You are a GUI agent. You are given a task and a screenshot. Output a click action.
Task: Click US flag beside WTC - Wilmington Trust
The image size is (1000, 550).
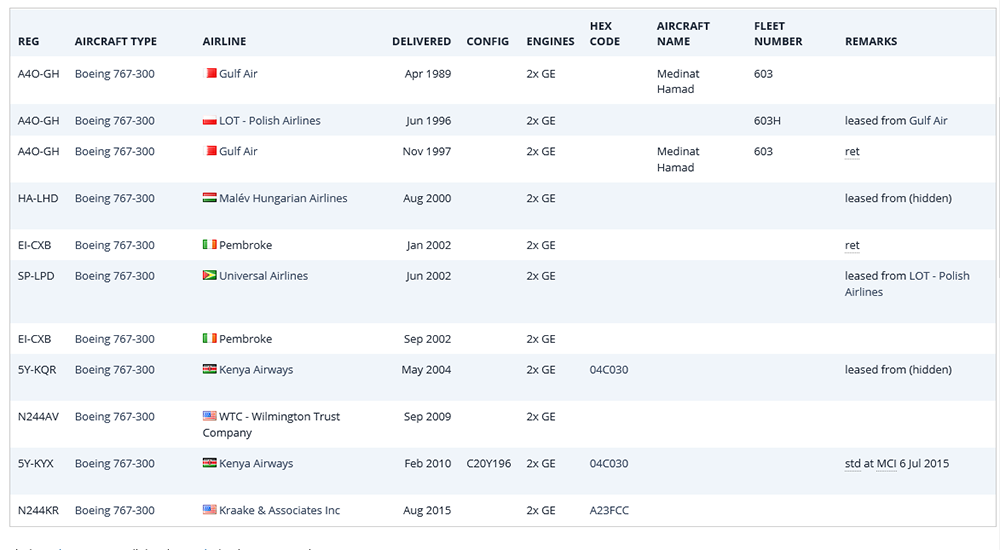coord(209,416)
